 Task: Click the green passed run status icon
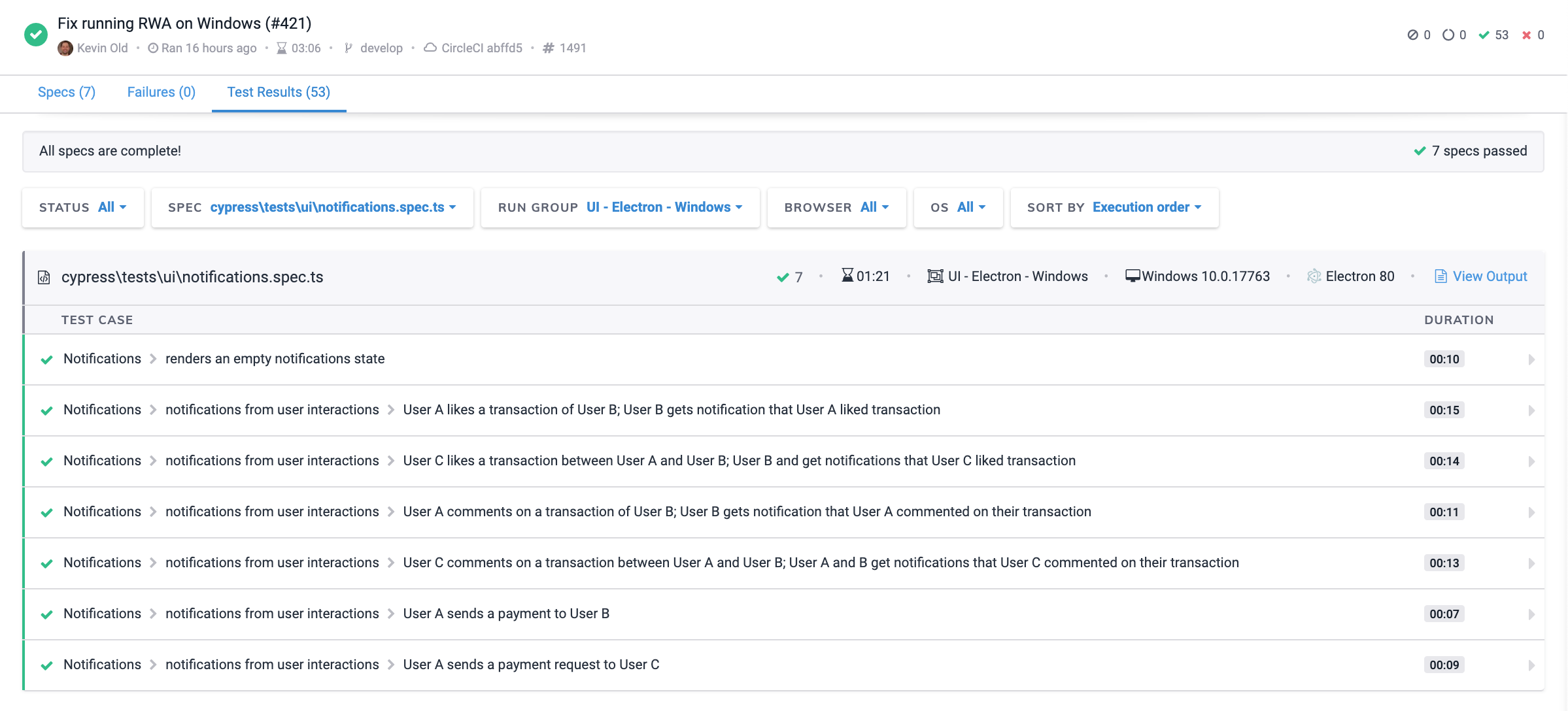(36, 35)
